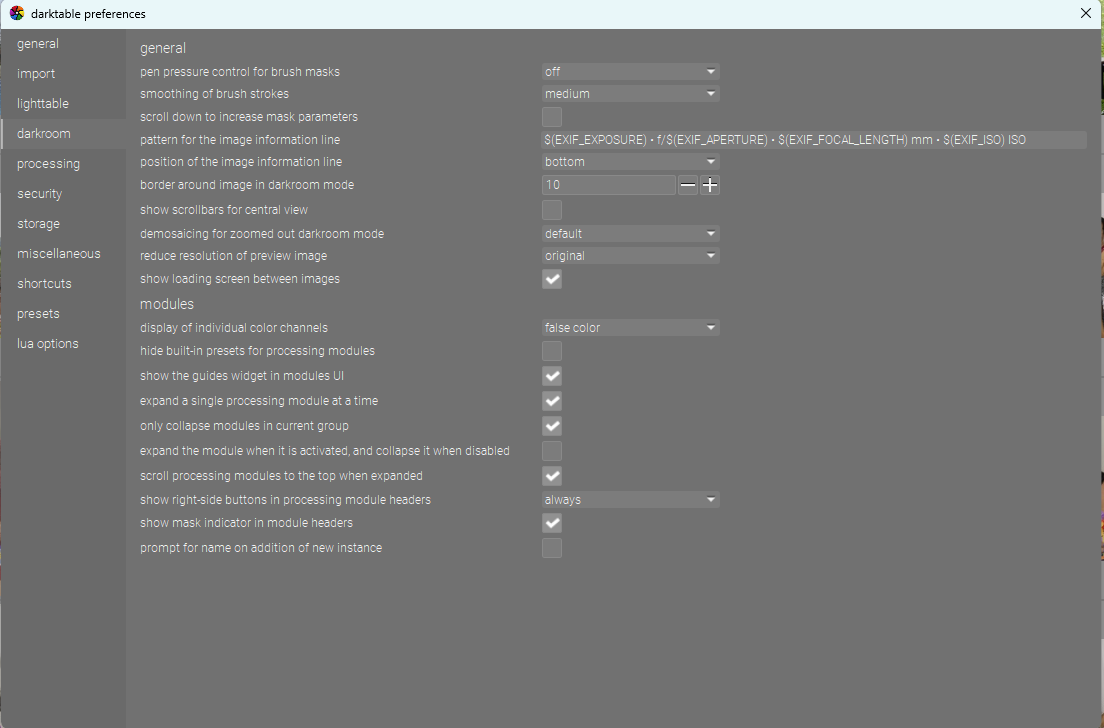
Task: Click the 'pattern for the image information line' label
Action: tap(240, 140)
